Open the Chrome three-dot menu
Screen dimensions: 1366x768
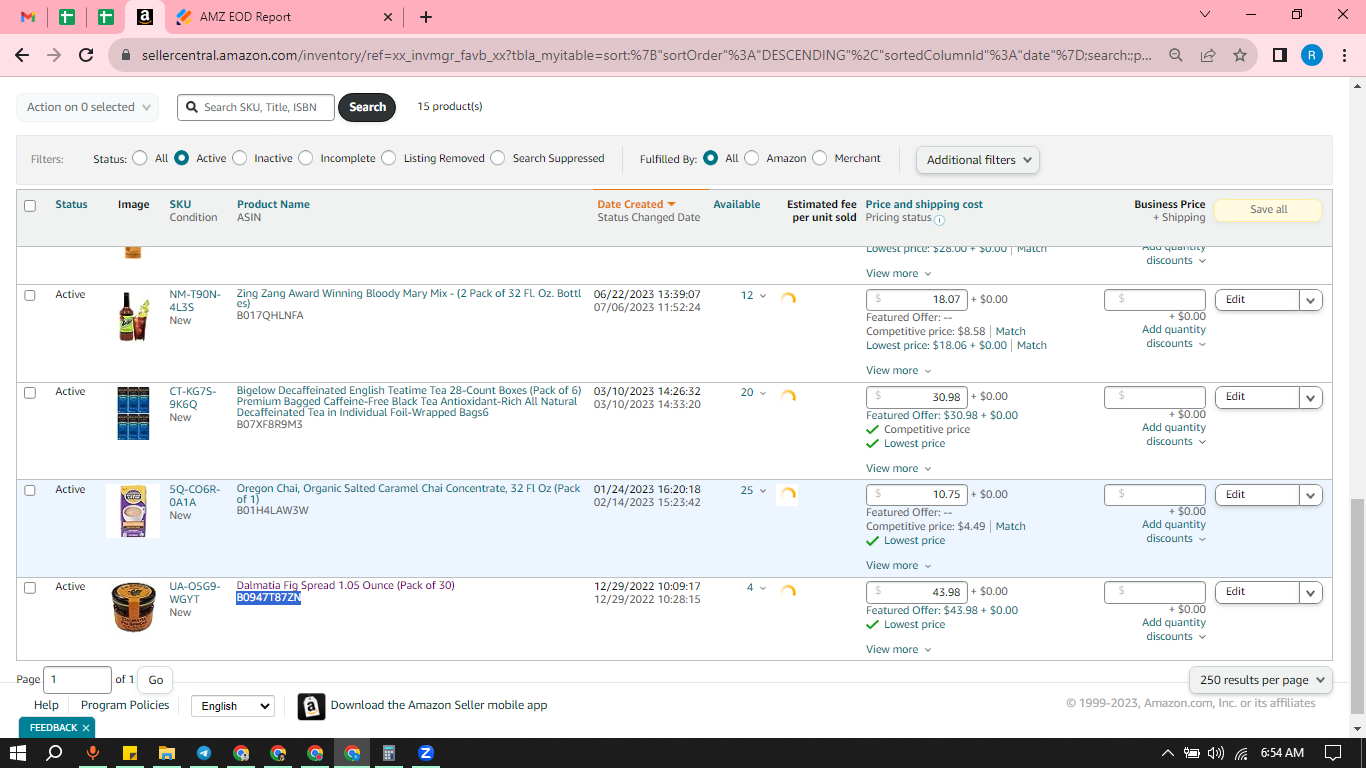pos(1343,55)
